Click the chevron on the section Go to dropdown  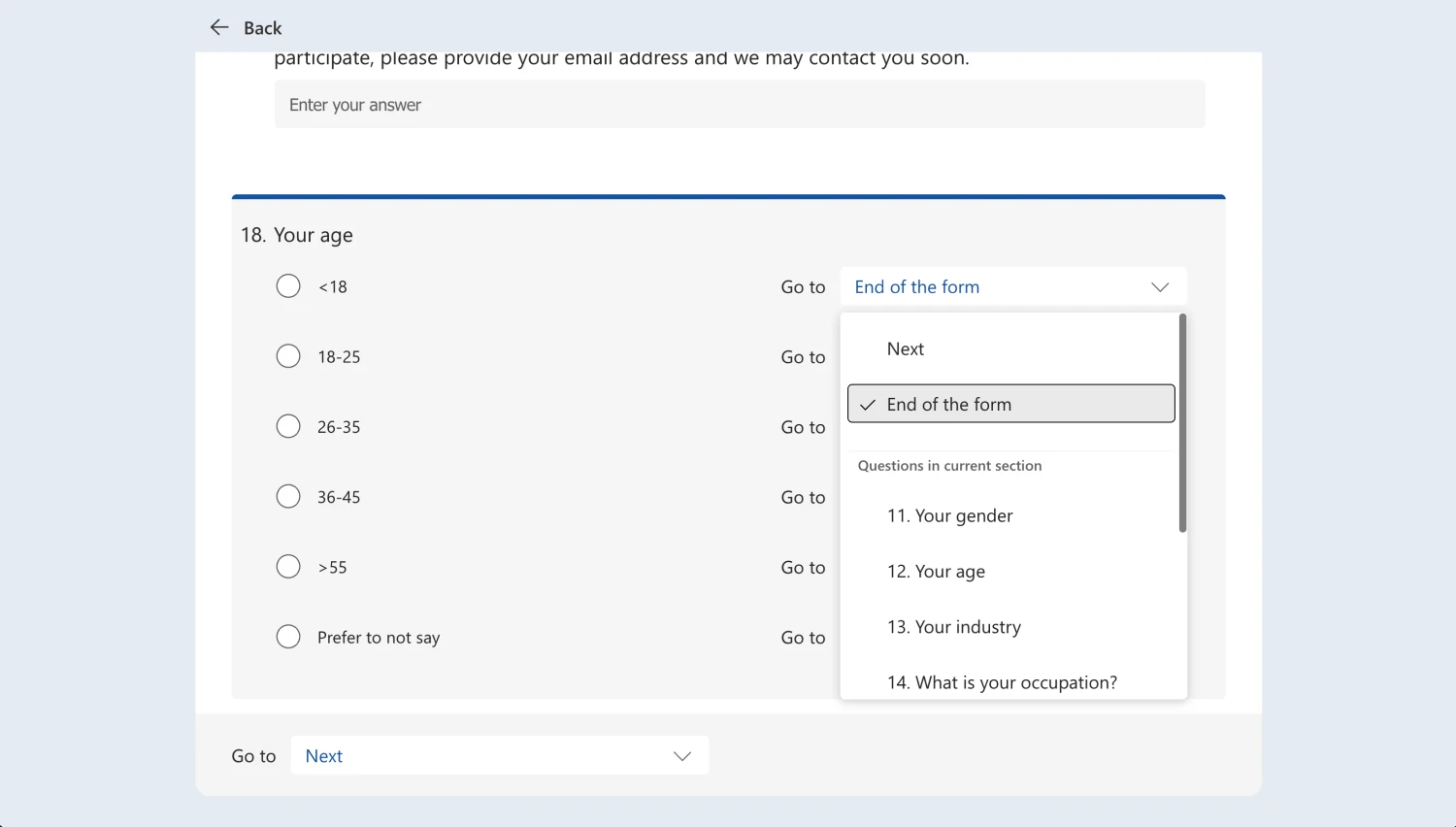pyautogui.click(x=682, y=756)
